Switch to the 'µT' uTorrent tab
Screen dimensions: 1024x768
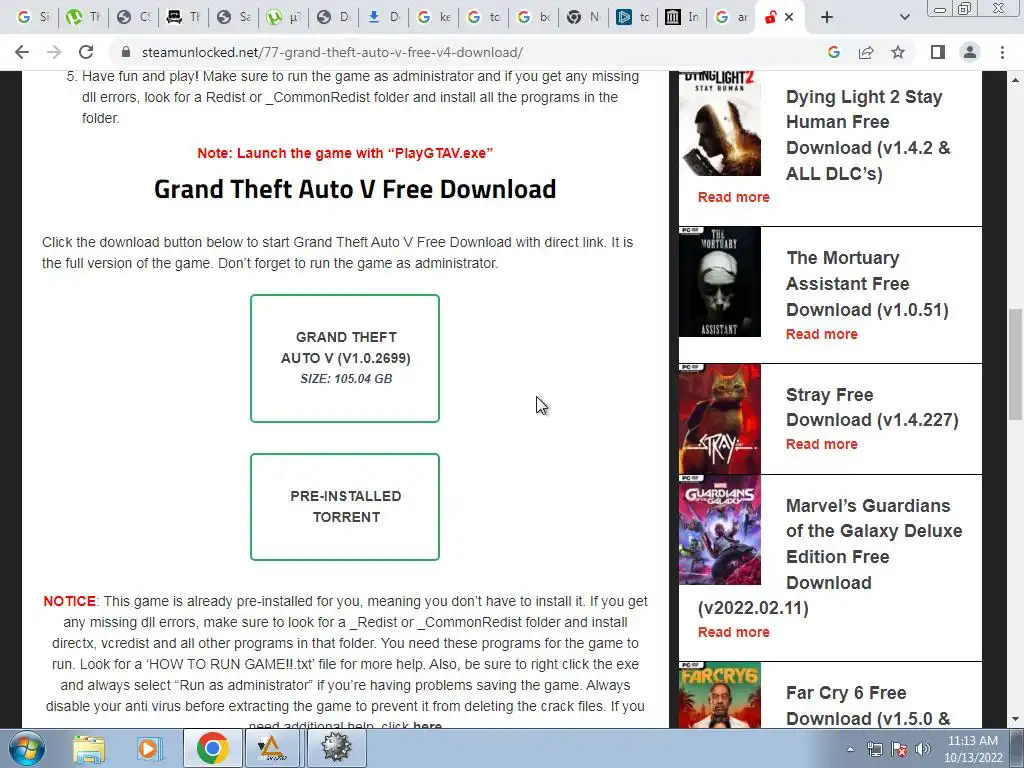(283, 17)
